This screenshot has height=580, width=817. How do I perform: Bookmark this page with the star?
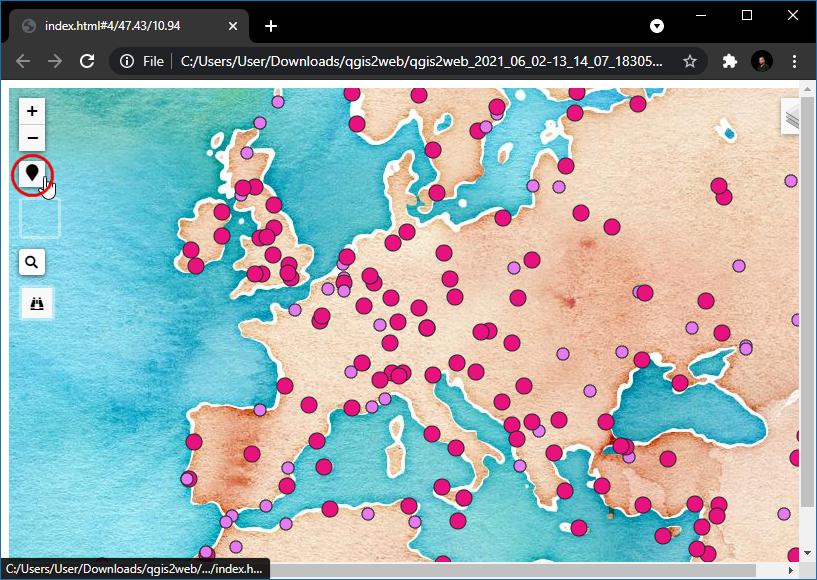690,61
